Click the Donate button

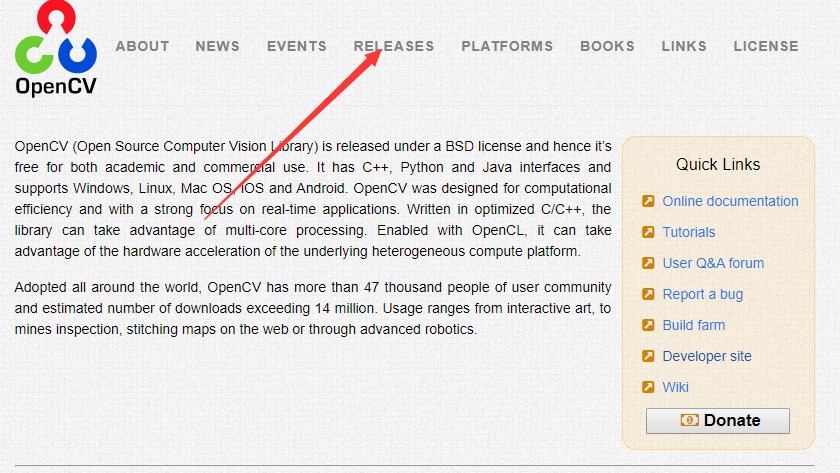(x=718, y=421)
